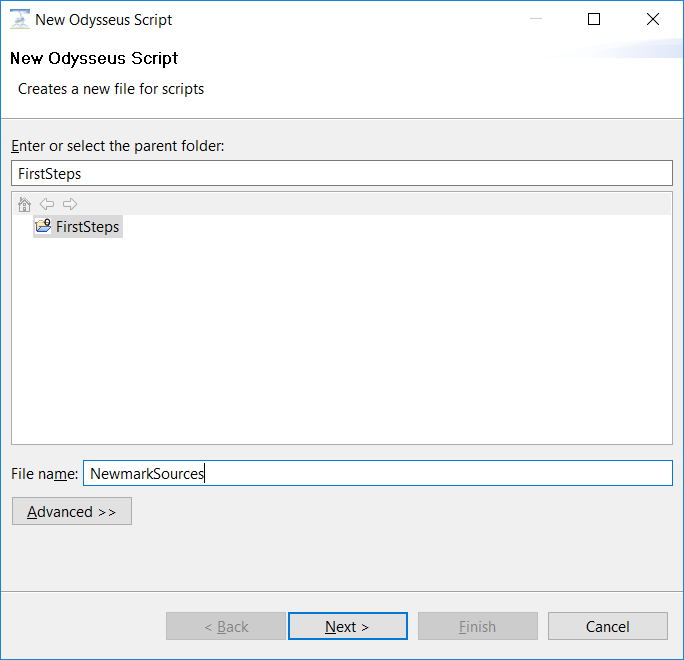The height and width of the screenshot is (660, 684).
Task: Click empty area of the folder tree
Action: [342, 340]
